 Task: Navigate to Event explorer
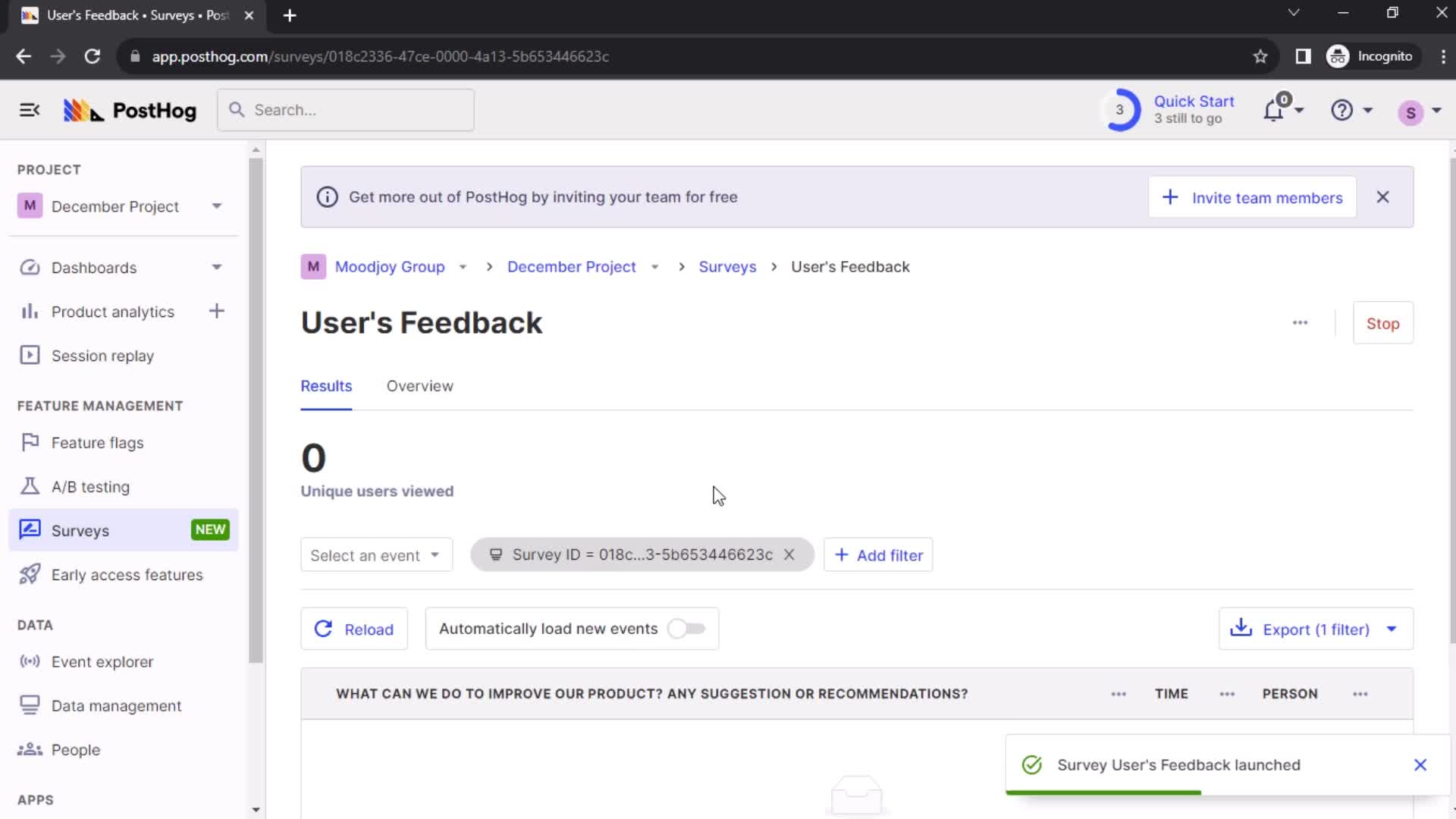103,661
